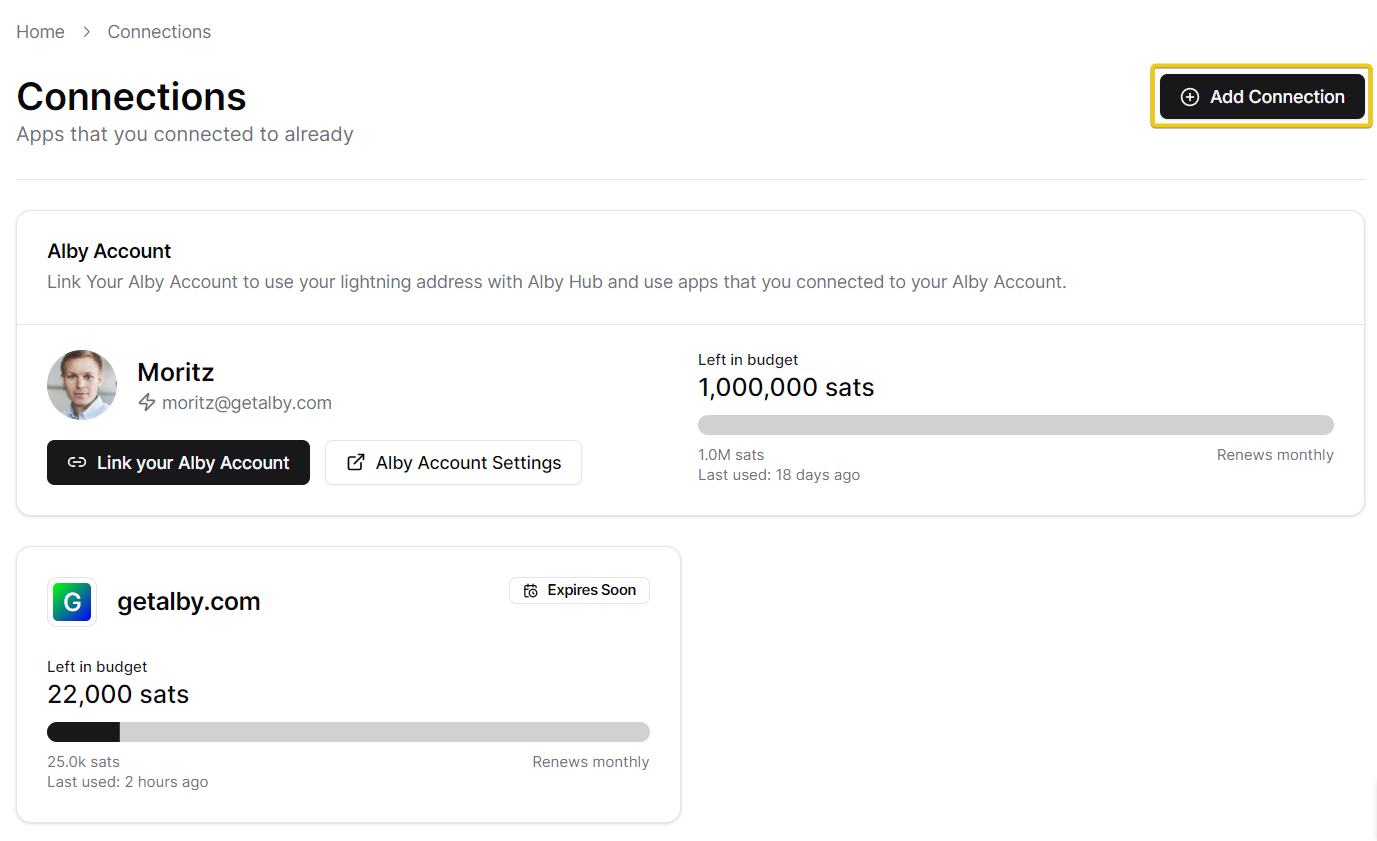Click the 1,000,000 sats budget amount
Viewport: 1377px width, 841px height.
785,388
